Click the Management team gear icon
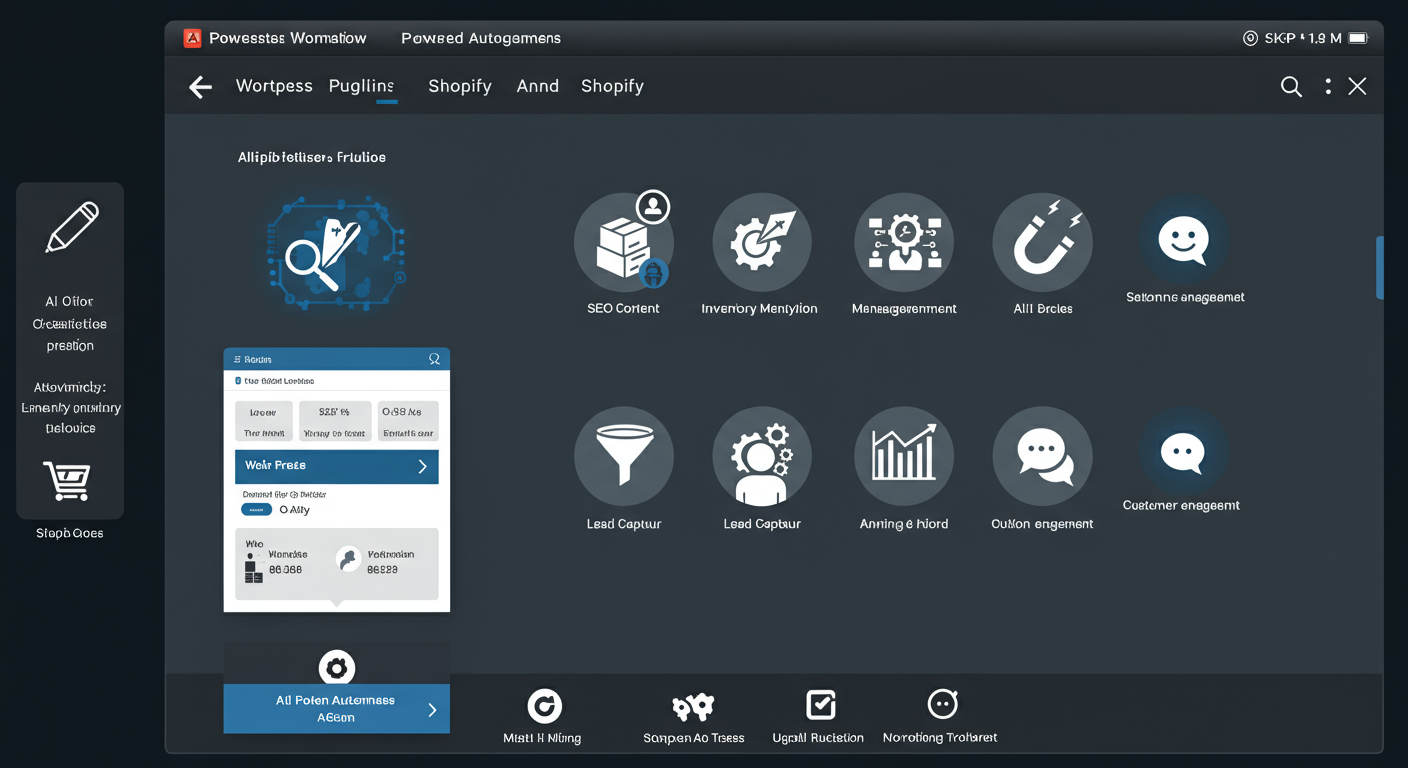The image size is (1408, 768). [x=903, y=241]
